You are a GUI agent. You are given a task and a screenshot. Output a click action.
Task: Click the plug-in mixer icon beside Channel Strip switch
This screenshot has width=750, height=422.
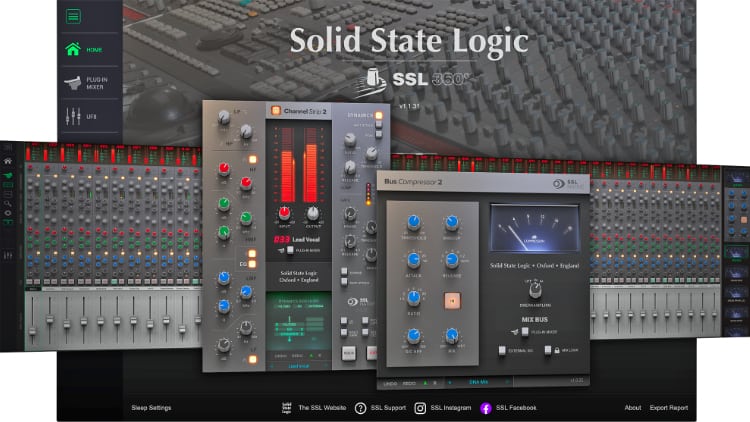(x=281, y=250)
